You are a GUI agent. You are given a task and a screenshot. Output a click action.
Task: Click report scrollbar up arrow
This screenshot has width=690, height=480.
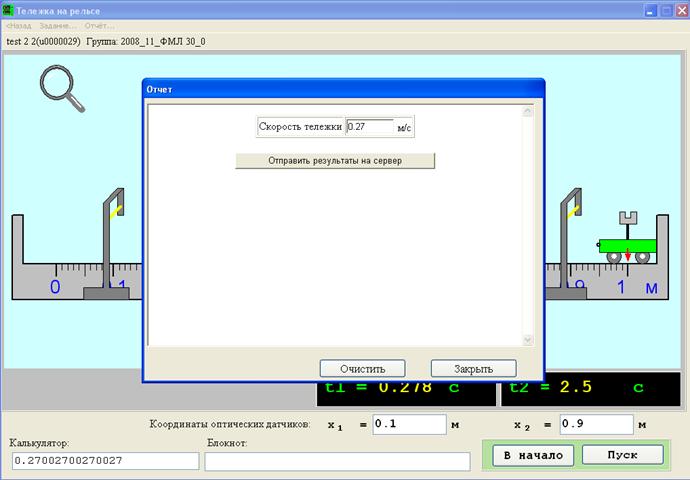coord(528,112)
